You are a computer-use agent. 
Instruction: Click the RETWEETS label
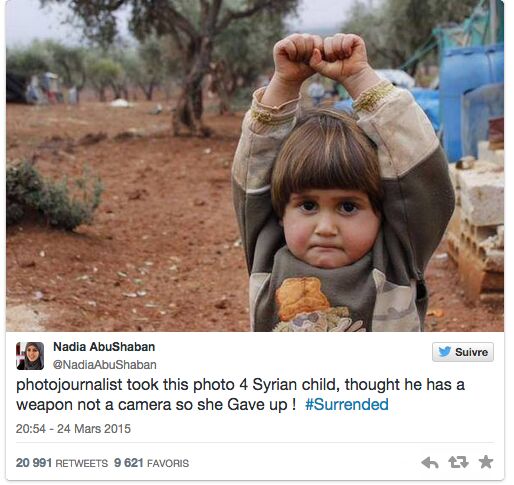[81, 463]
